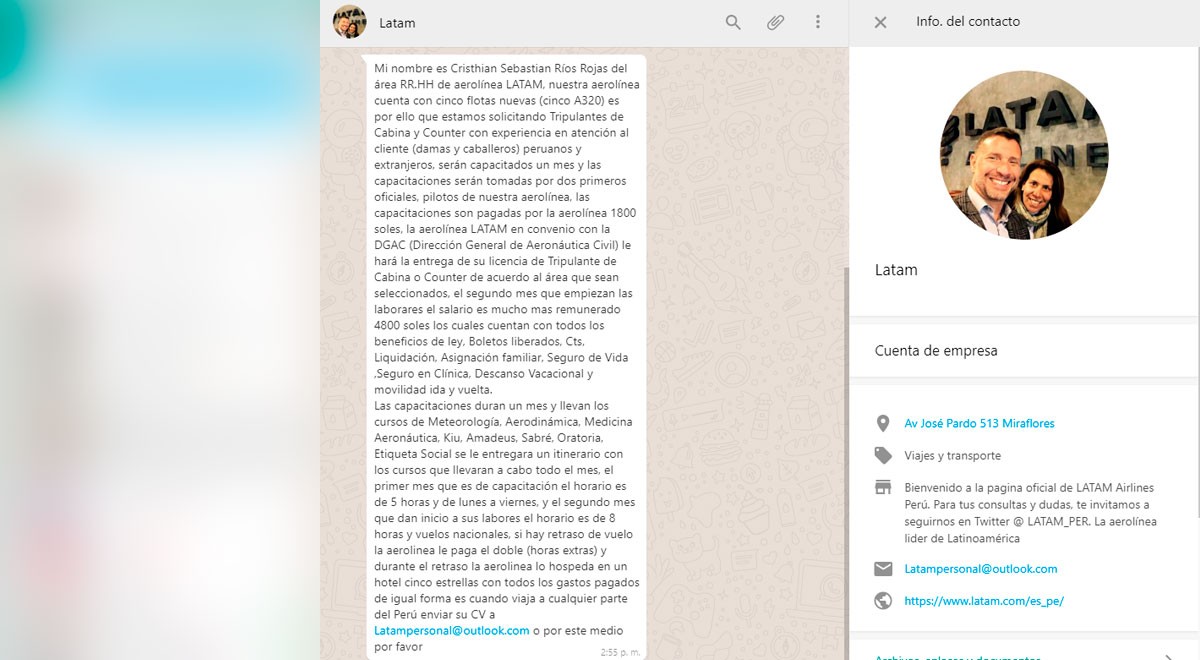This screenshot has height=660, width=1200.
Task: Open search in the Latam chat
Action: point(733,22)
